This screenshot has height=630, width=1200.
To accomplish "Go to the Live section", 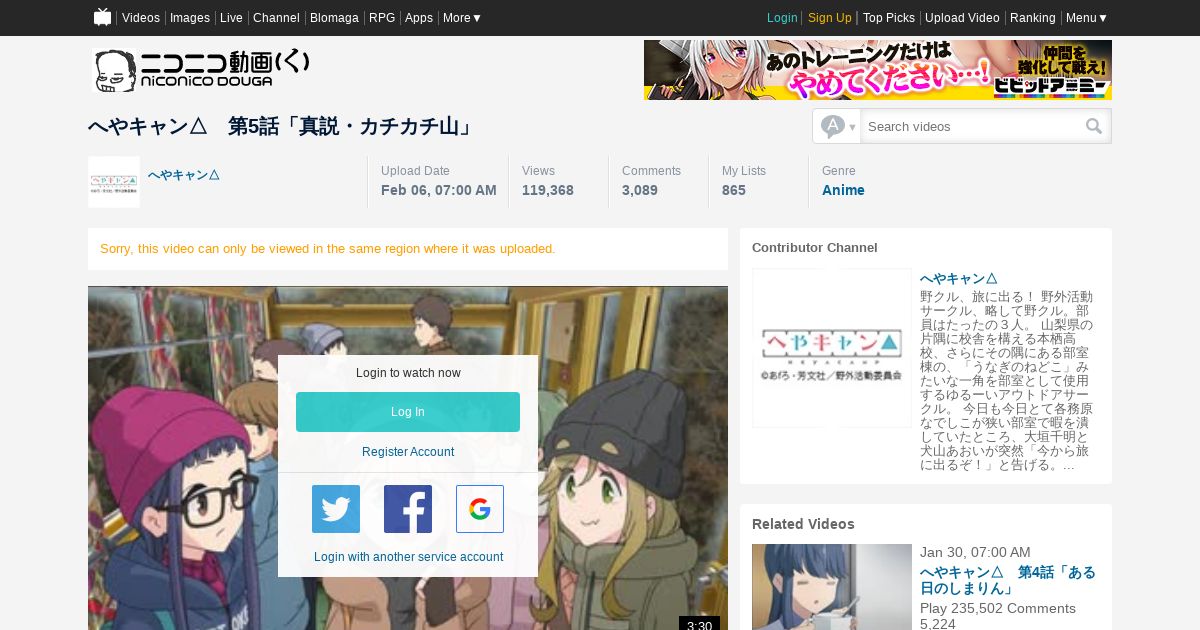I will [x=231, y=18].
